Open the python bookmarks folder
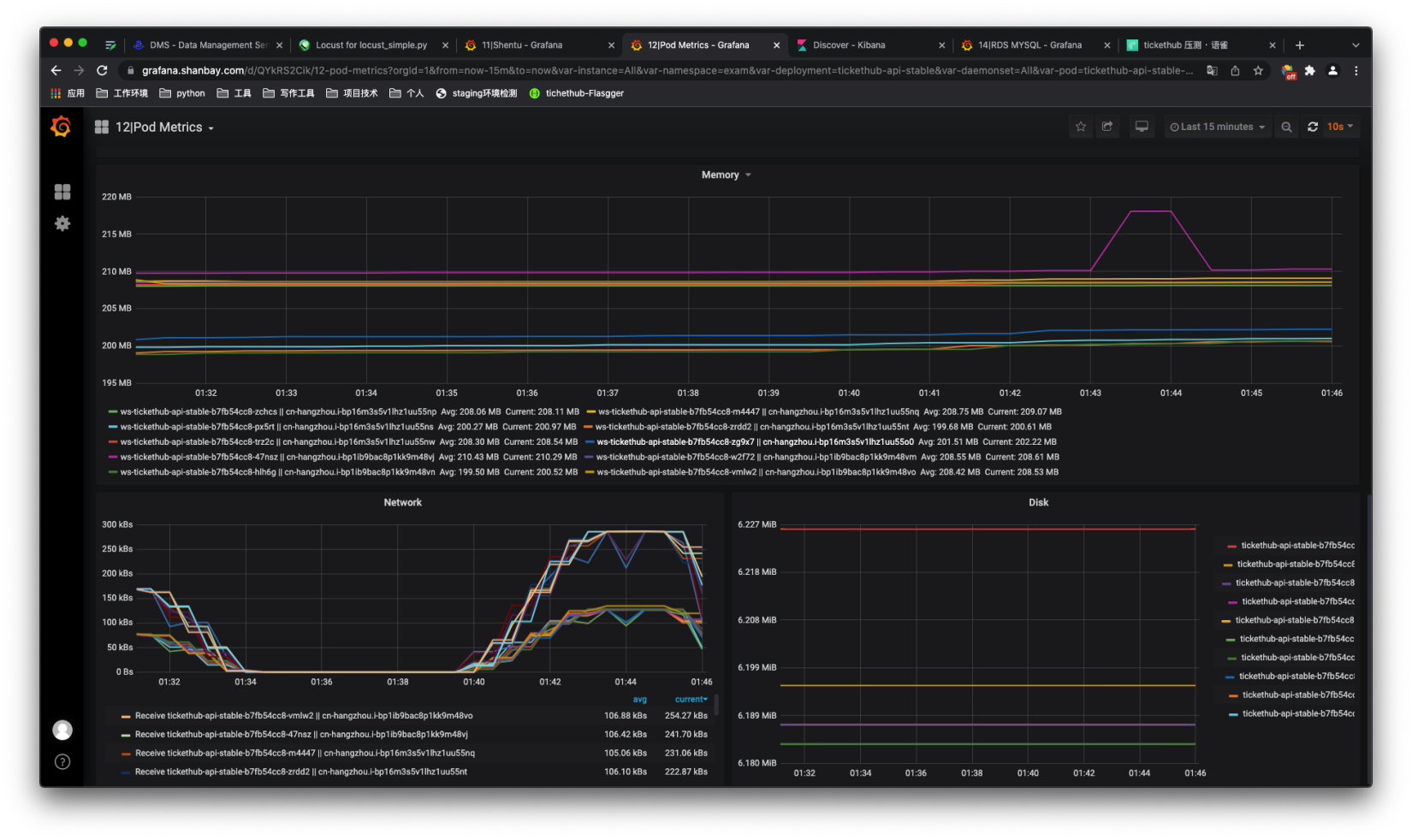Viewport: 1412px width, 840px height. 182,93
